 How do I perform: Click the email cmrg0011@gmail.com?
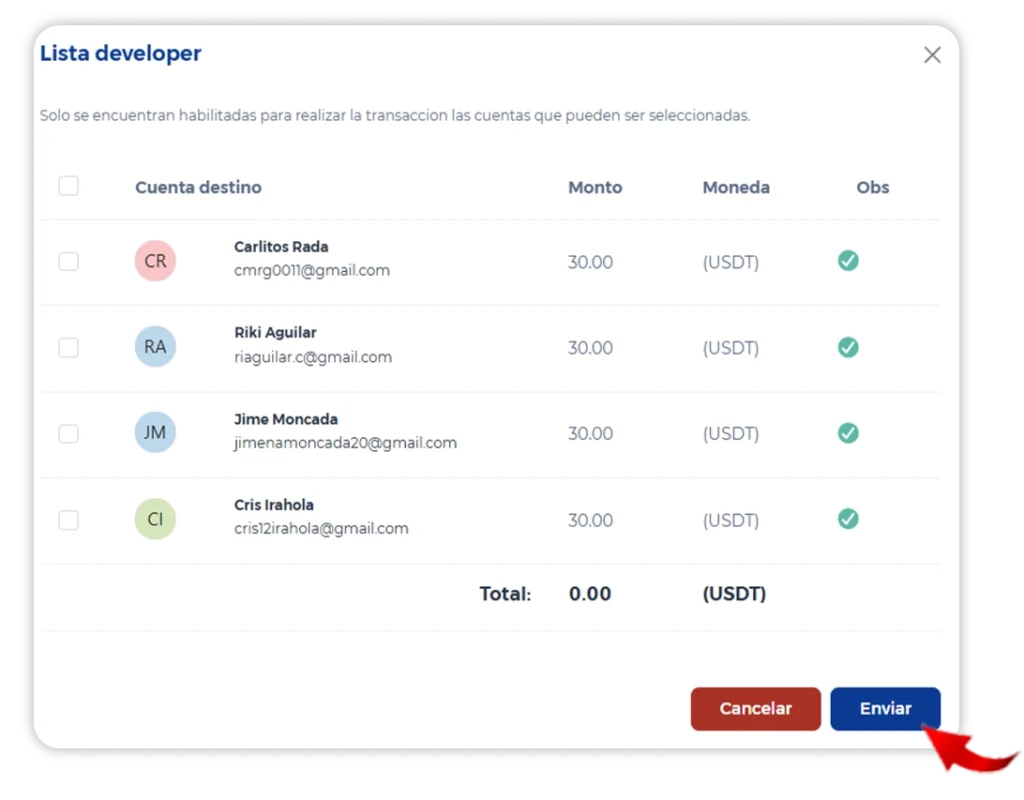coord(312,270)
